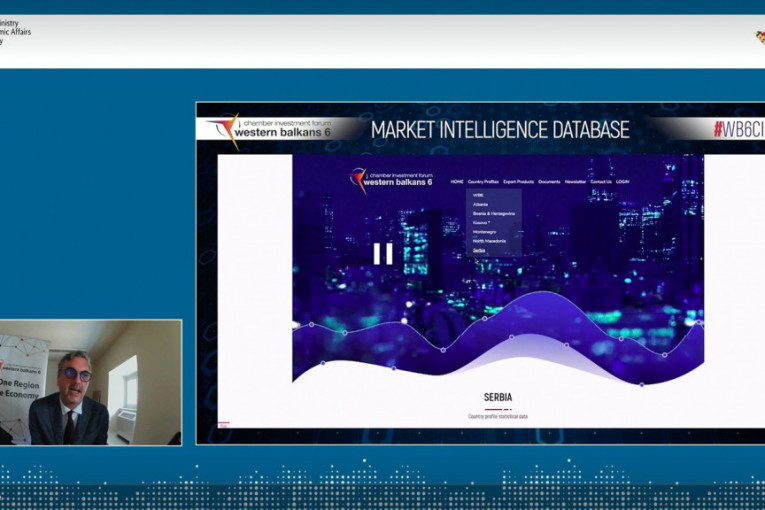Click Contact Us in the navbar
The height and width of the screenshot is (510, 765).
tap(601, 182)
